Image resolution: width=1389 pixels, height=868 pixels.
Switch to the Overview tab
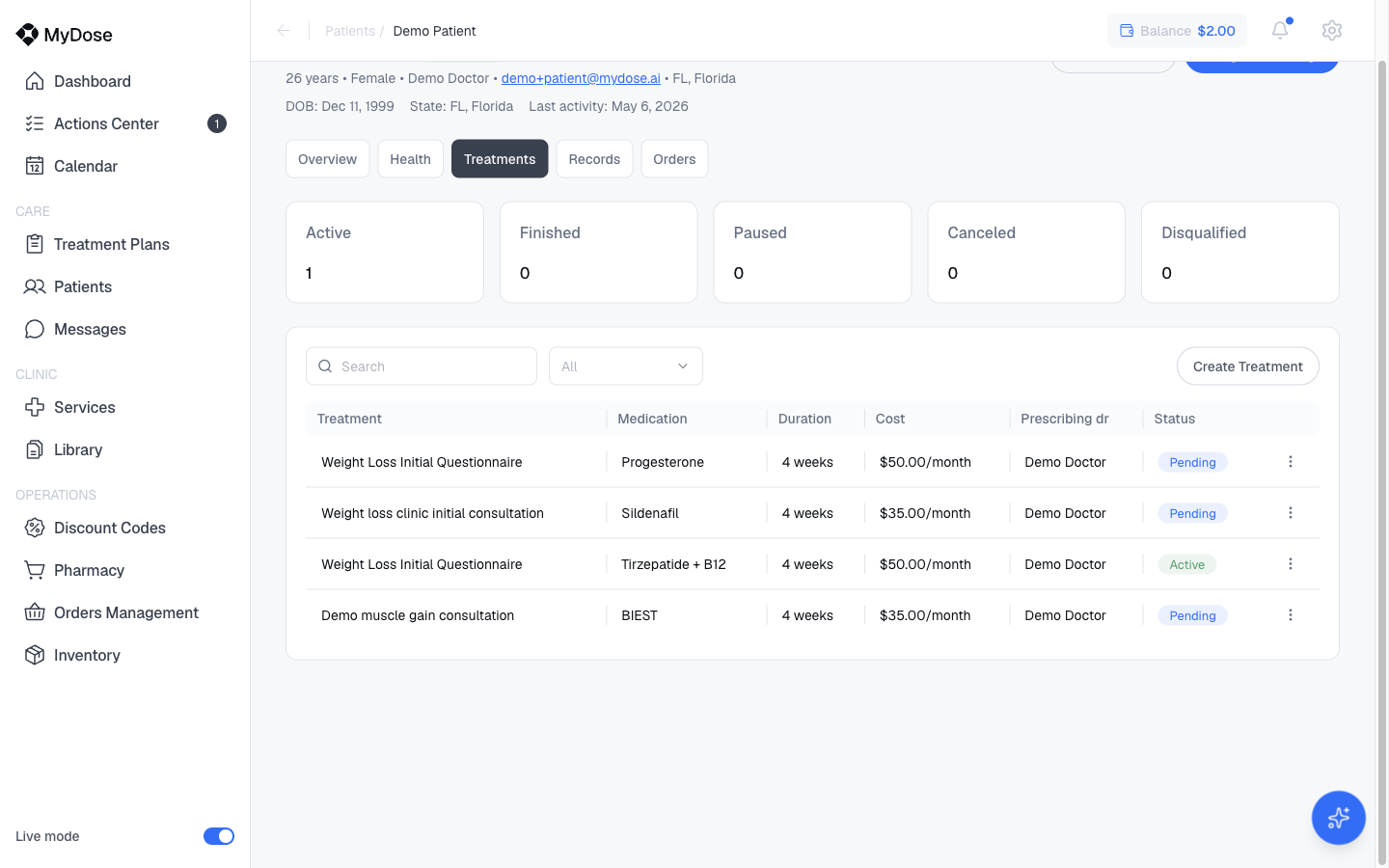(x=327, y=159)
